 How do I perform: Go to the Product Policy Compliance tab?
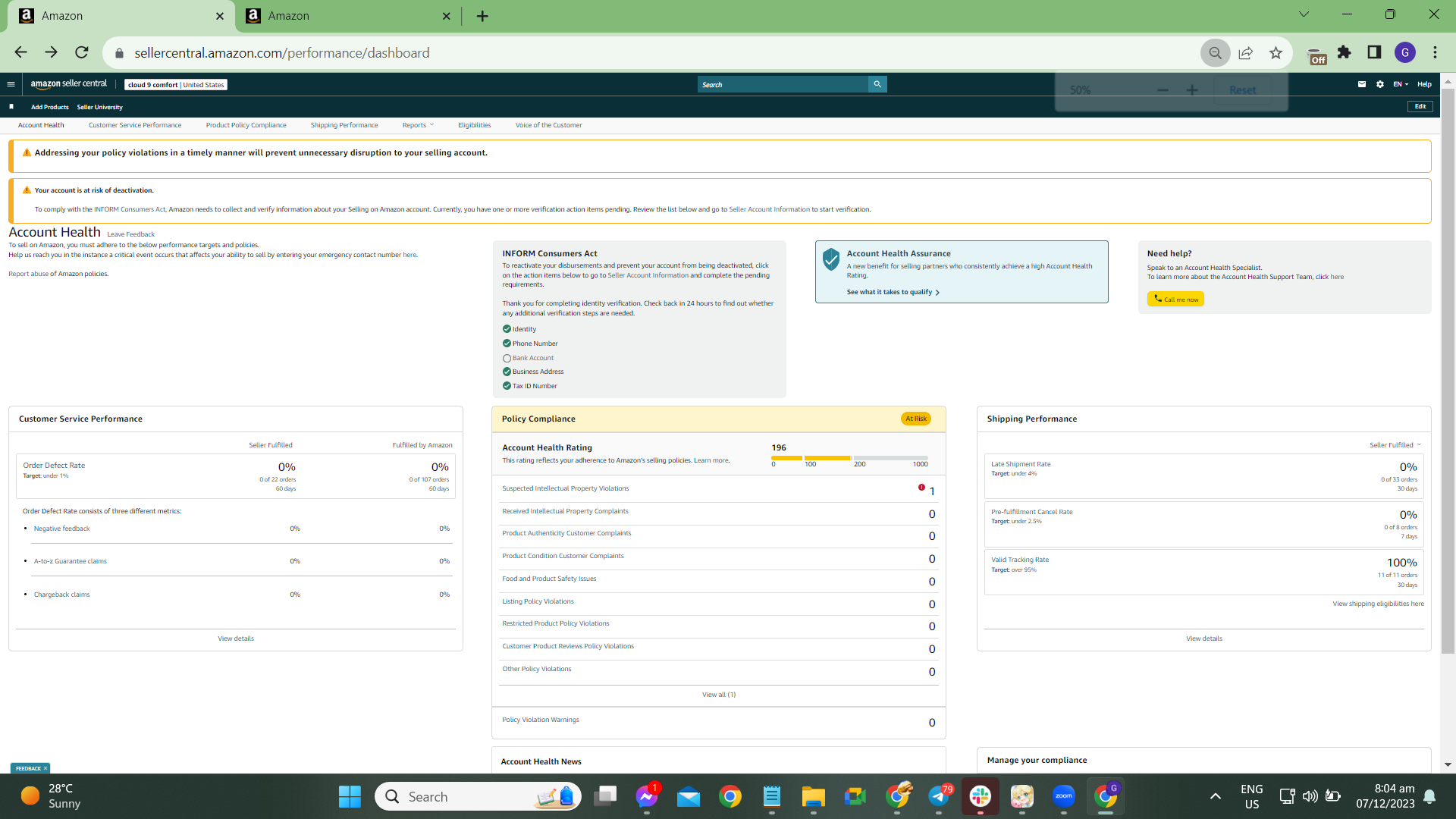coord(246,125)
